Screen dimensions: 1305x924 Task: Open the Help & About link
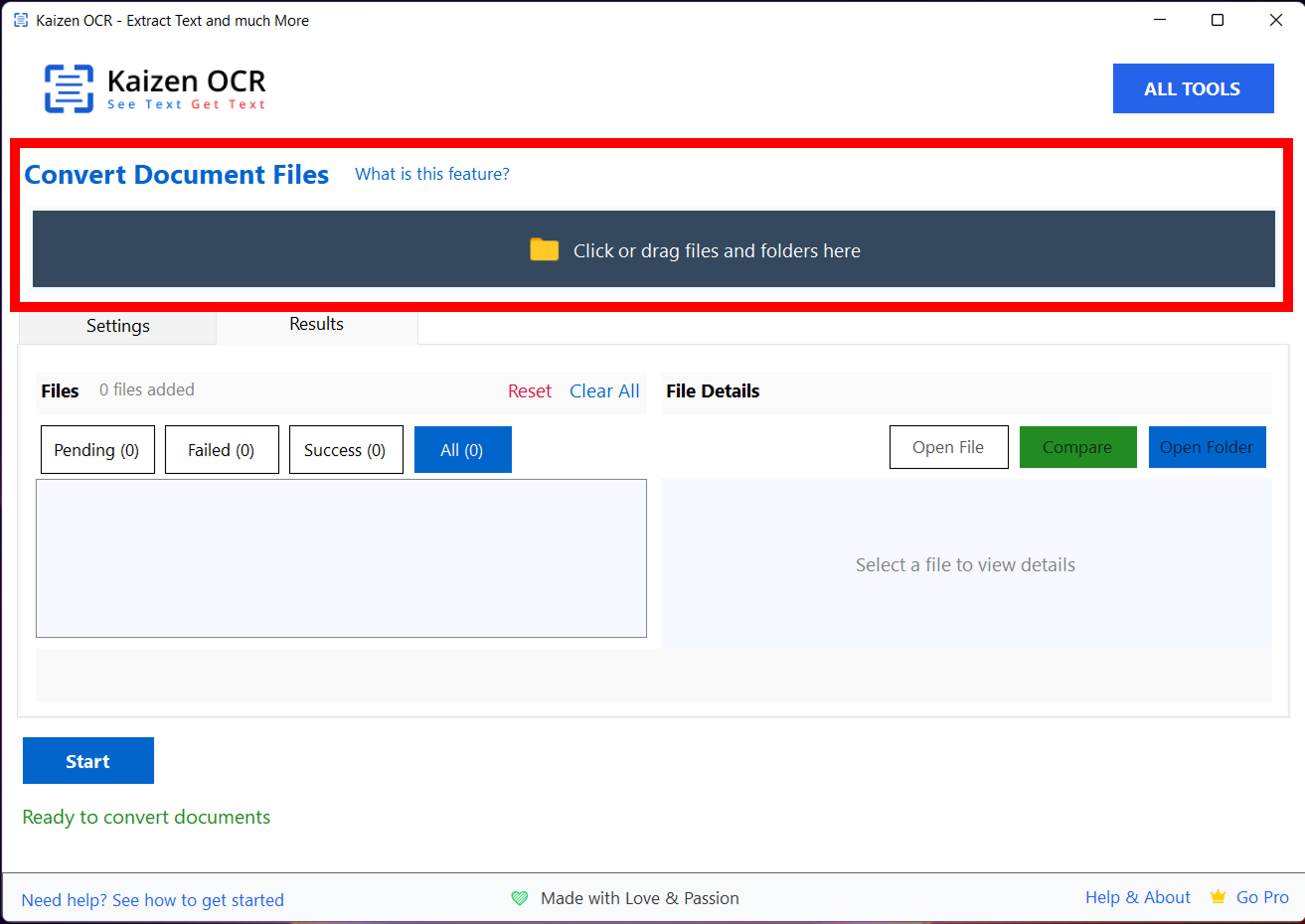pyautogui.click(x=1137, y=897)
